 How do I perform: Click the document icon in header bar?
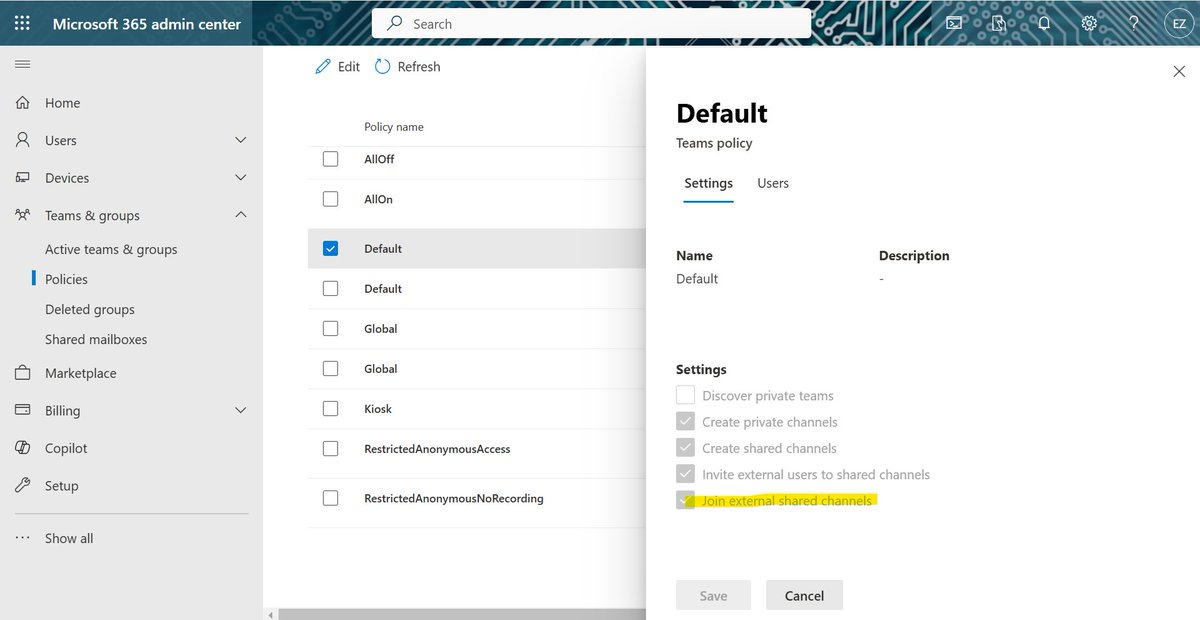tap(998, 23)
